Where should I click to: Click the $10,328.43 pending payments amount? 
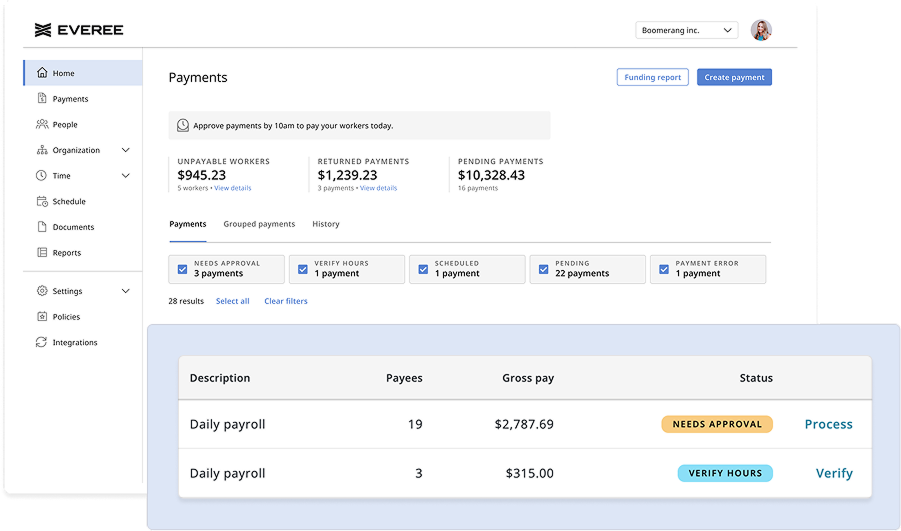point(491,175)
